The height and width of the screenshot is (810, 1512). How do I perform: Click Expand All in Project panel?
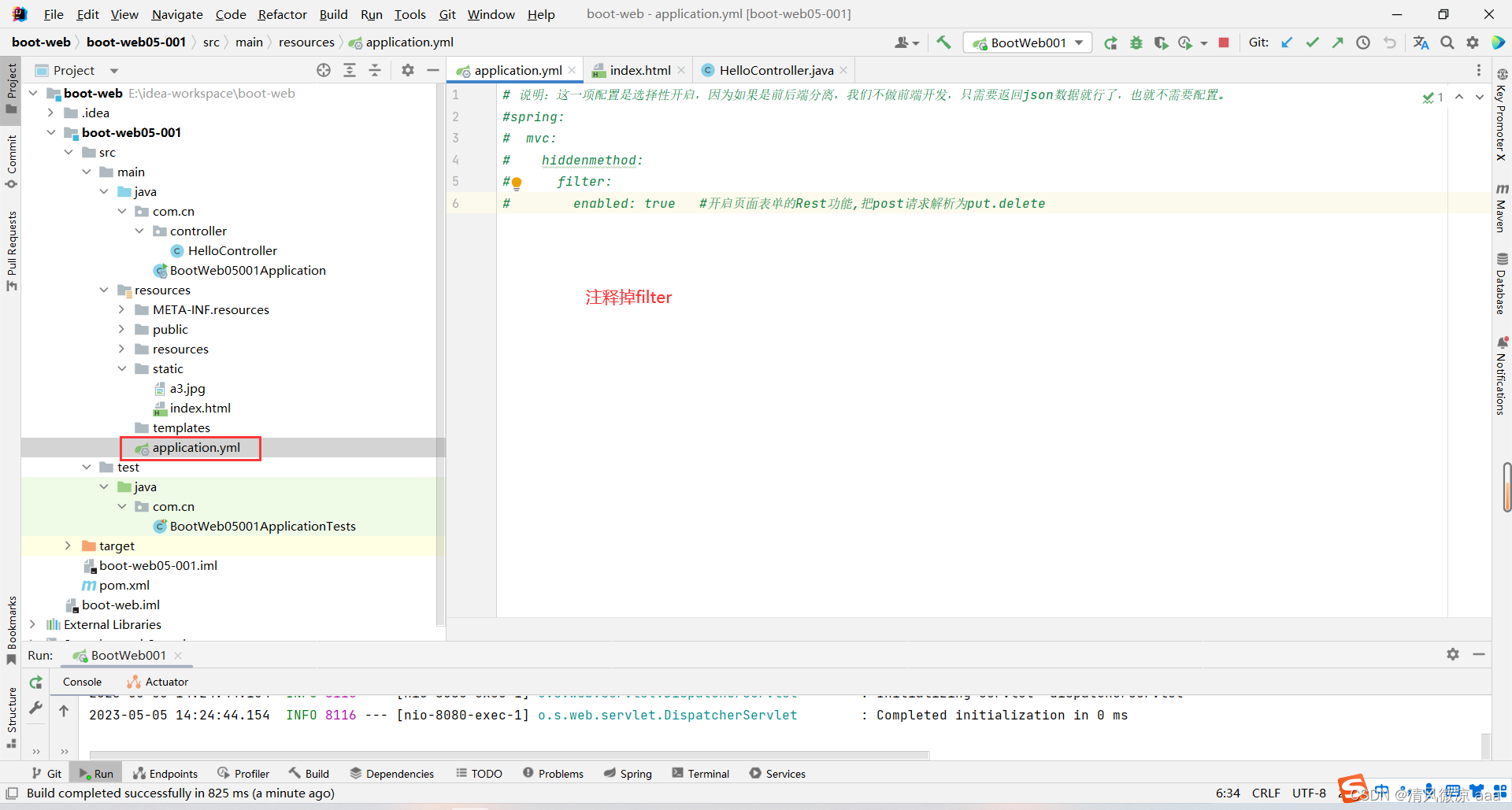[350, 70]
